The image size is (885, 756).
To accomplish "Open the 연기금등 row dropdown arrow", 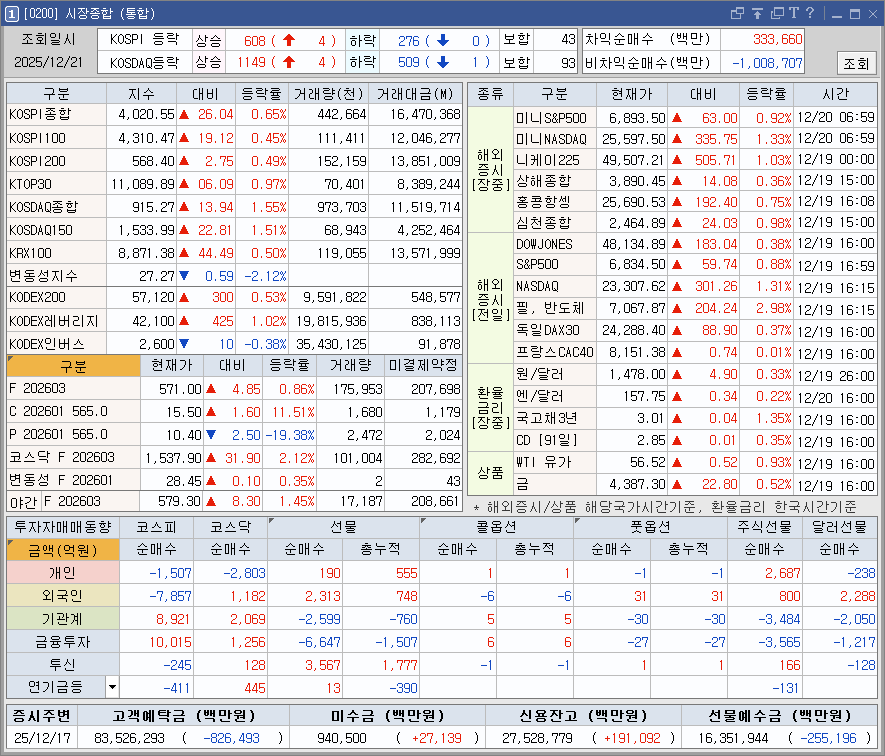I will [112, 687].
